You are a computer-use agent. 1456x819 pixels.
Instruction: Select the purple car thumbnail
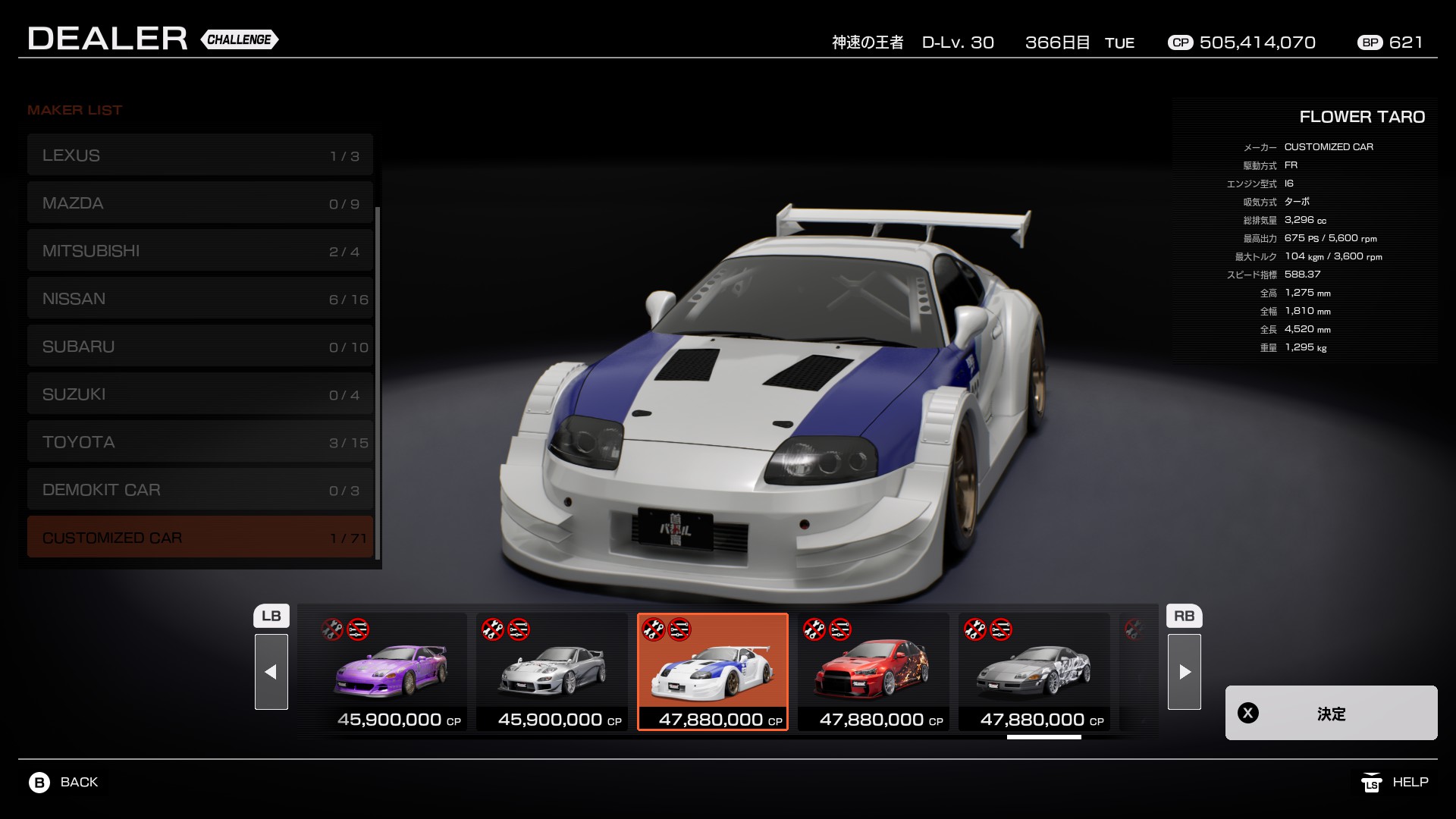click(391, 672)
